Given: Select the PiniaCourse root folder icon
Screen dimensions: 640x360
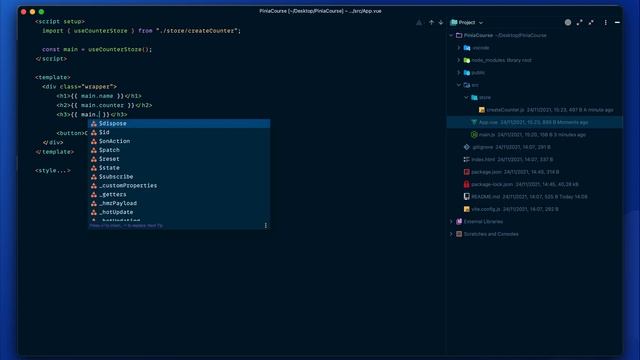Looking at the screenshot, I should pos(459,36).
